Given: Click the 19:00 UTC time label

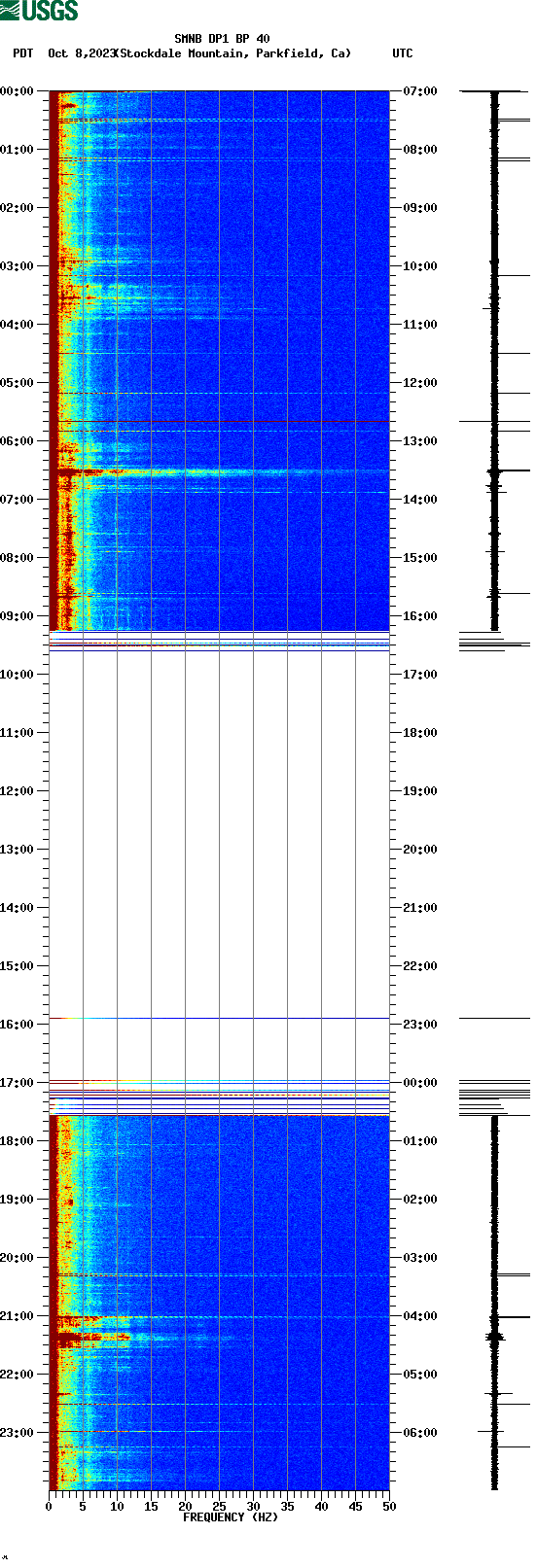Looking at the screenshot, I should 420,791.
